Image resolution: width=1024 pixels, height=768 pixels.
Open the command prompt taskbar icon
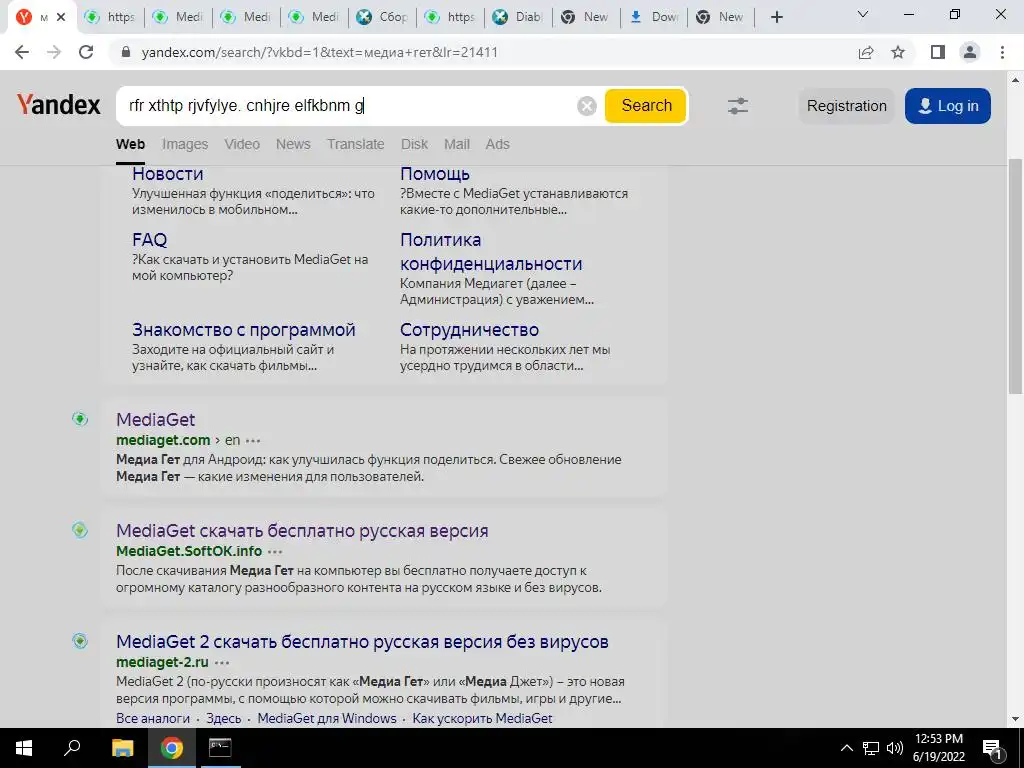[x=220, y=748]
